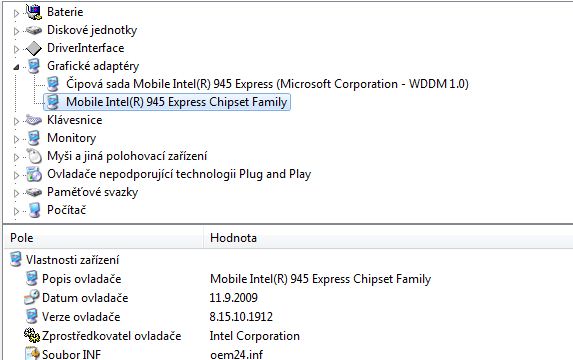Screen dimensions: 573x360
Task: Select the Paměťové svazky category label
Action: [92, 192]
